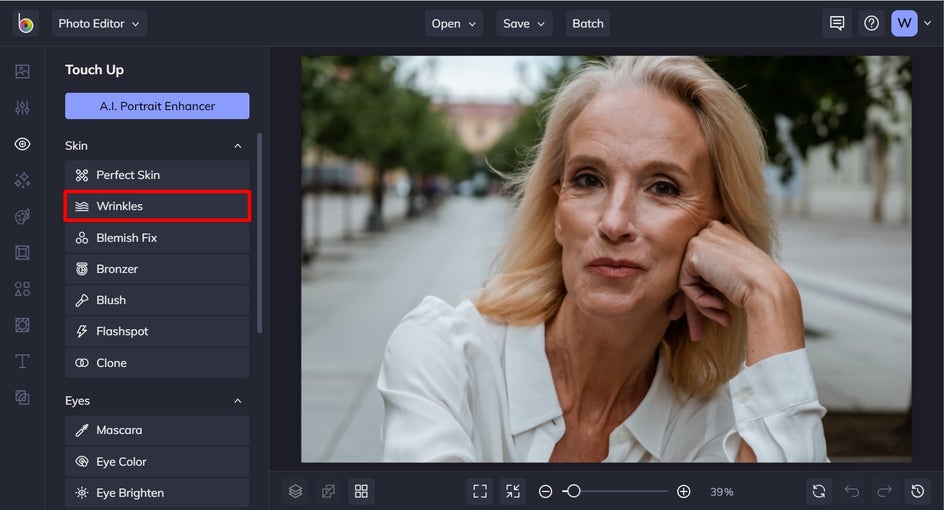The height and width of the screenshot is (510, 944).
Task: Open the Edit sliders sidebar icon
Action: (x=22, y=108)
